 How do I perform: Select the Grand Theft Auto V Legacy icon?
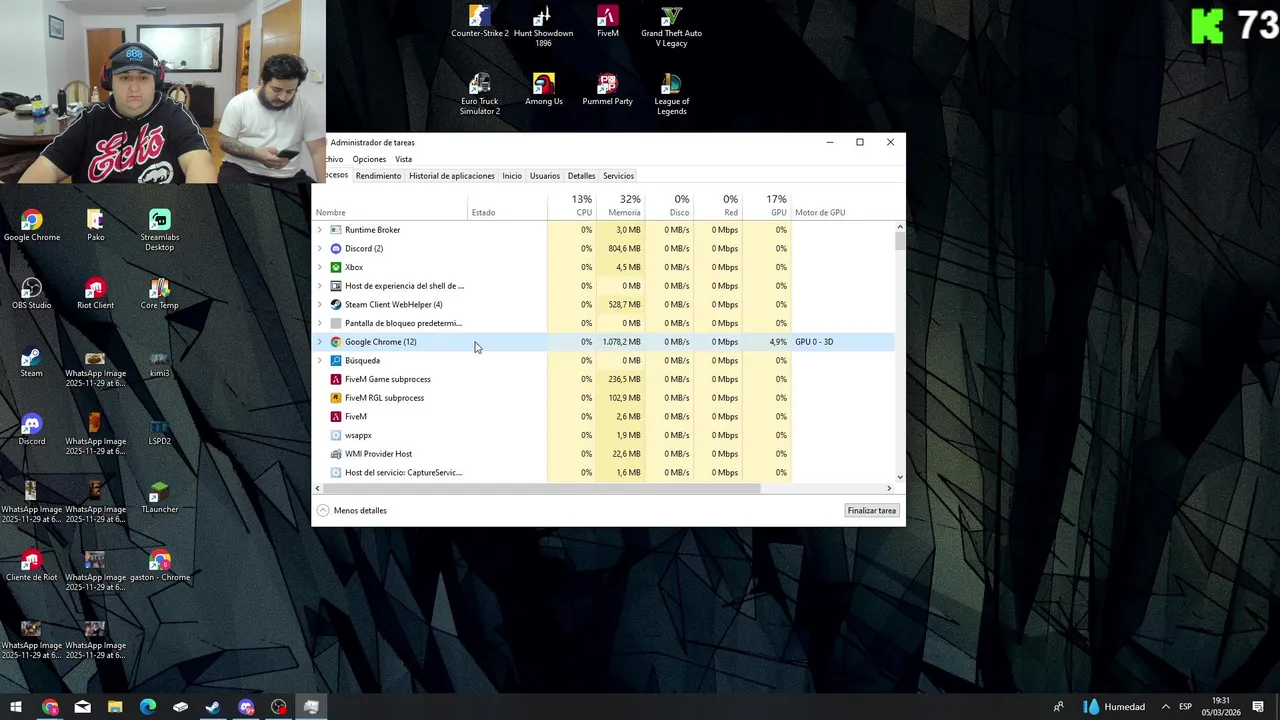click(671, 27)
